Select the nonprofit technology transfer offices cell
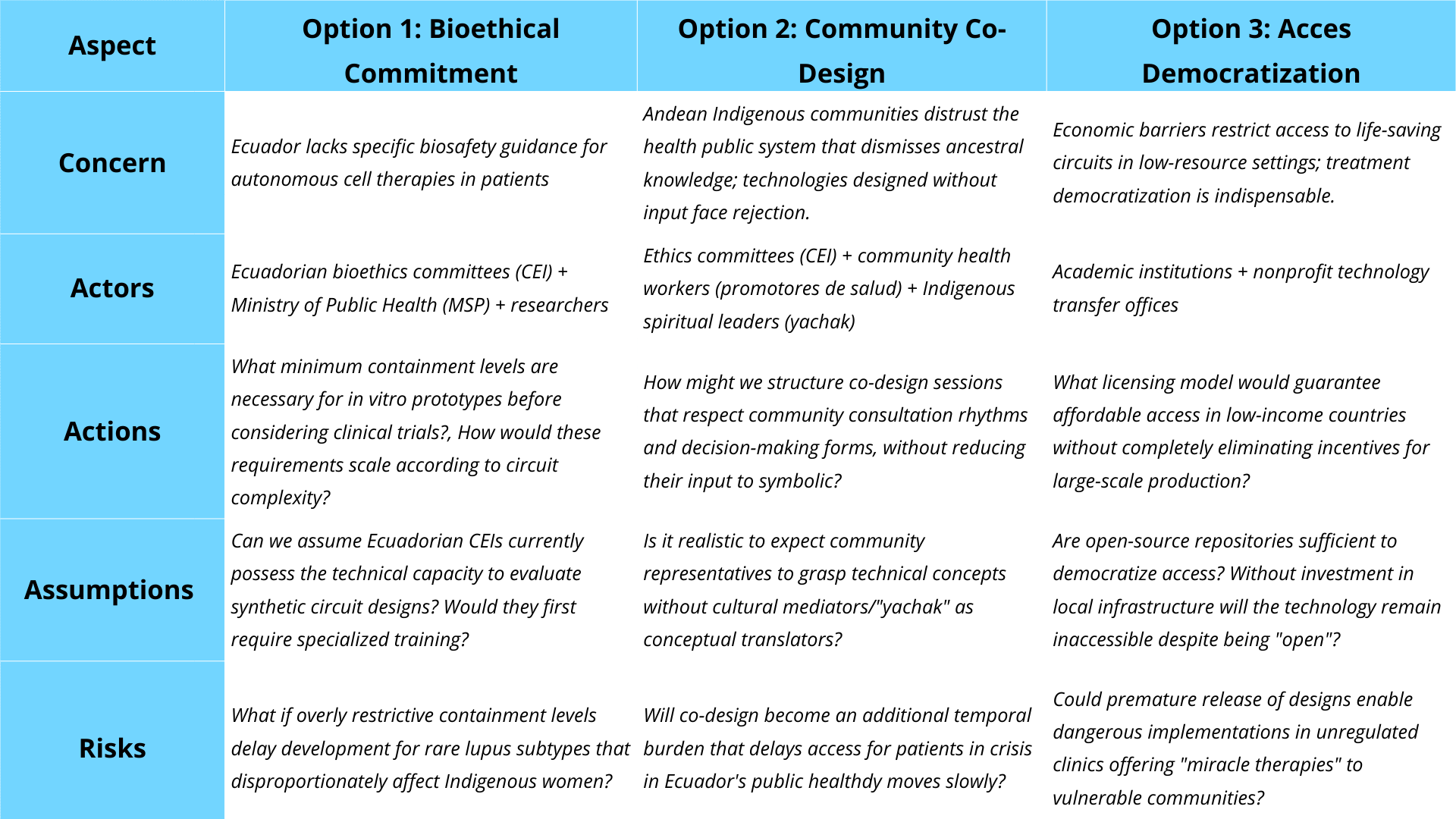The height and width of the screenshot is (819, 1456). point(1241,288)
